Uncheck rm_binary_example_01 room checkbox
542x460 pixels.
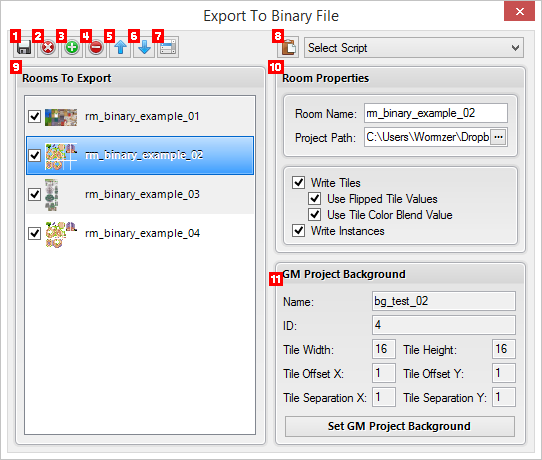(x=35, y=116)
